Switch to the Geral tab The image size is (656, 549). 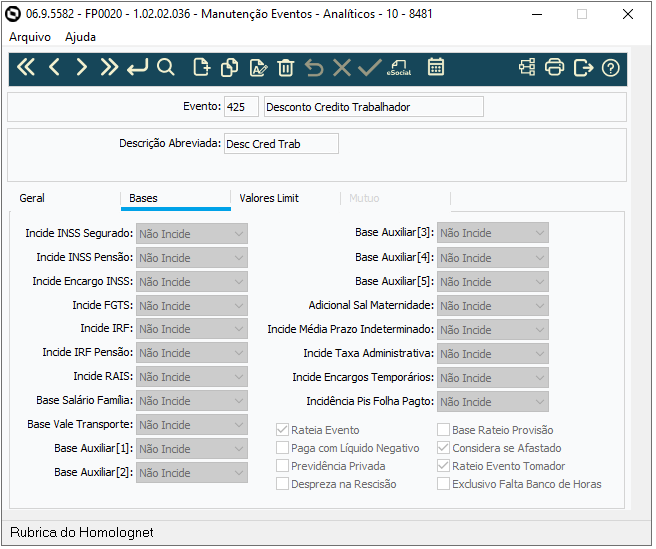(x=32, y=198)
